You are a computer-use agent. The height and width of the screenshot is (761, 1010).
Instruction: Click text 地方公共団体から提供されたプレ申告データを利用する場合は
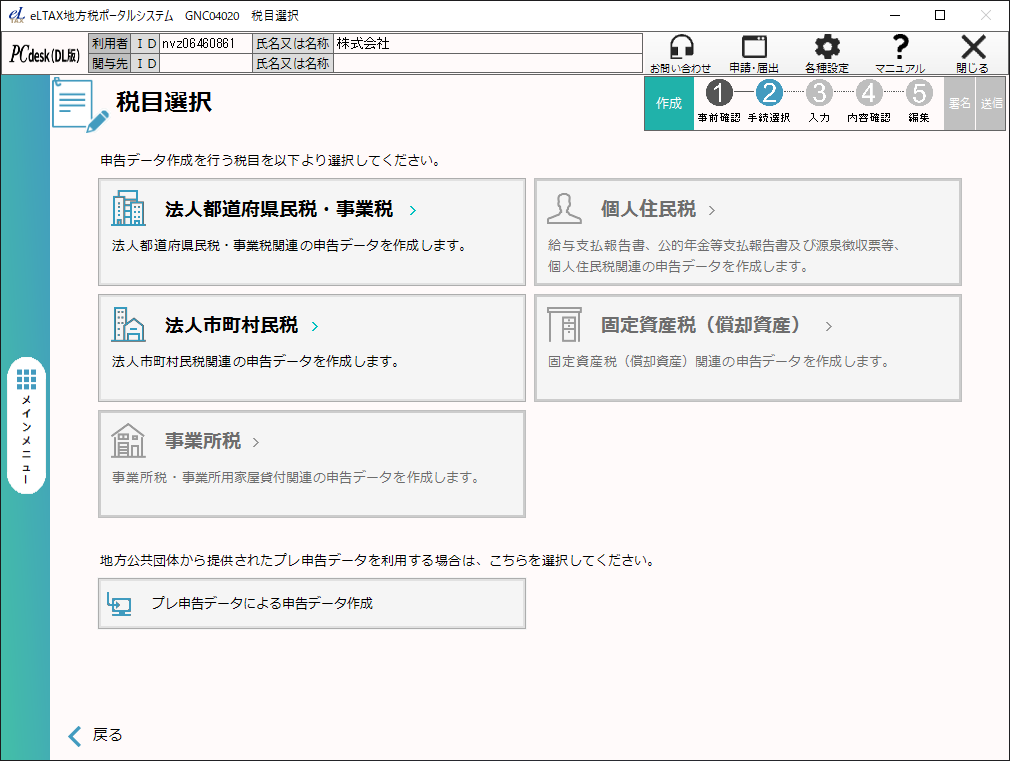(x=287, y=561)
